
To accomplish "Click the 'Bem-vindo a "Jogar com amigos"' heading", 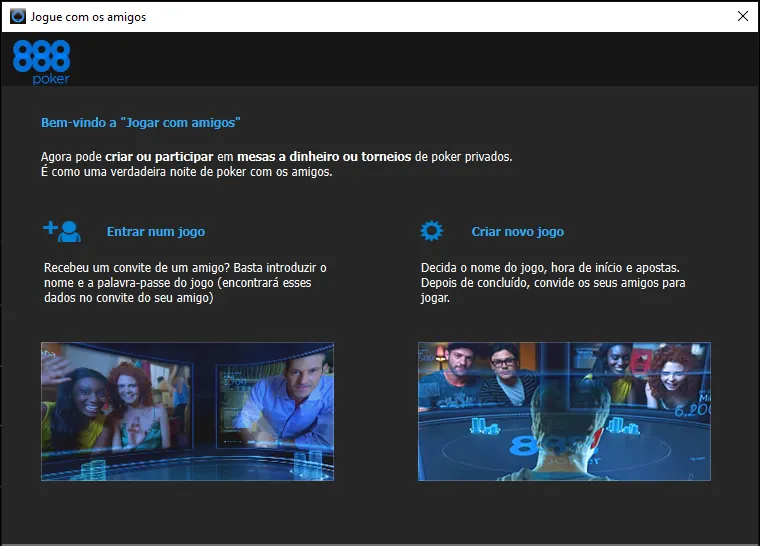I will (x=141, y=123).
